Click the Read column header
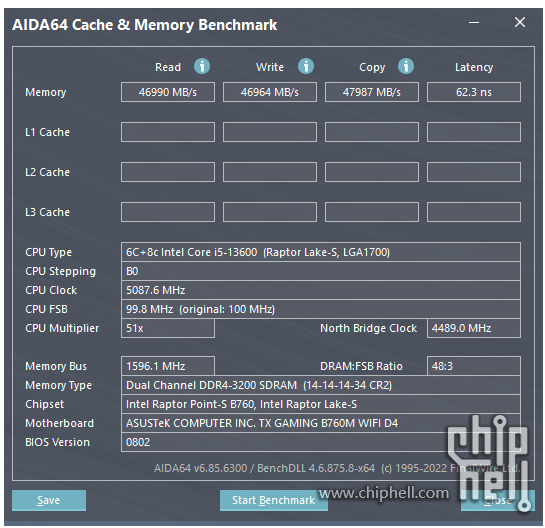The width and height of the screenshot is (545, 528). point(168,67)
